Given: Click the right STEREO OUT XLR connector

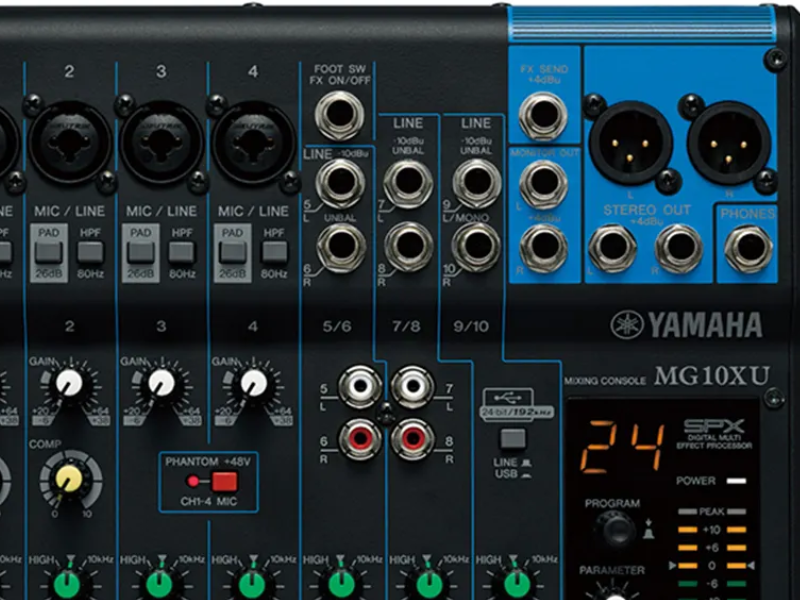Looking at the screenshot, I should click(x=728, y=141).
